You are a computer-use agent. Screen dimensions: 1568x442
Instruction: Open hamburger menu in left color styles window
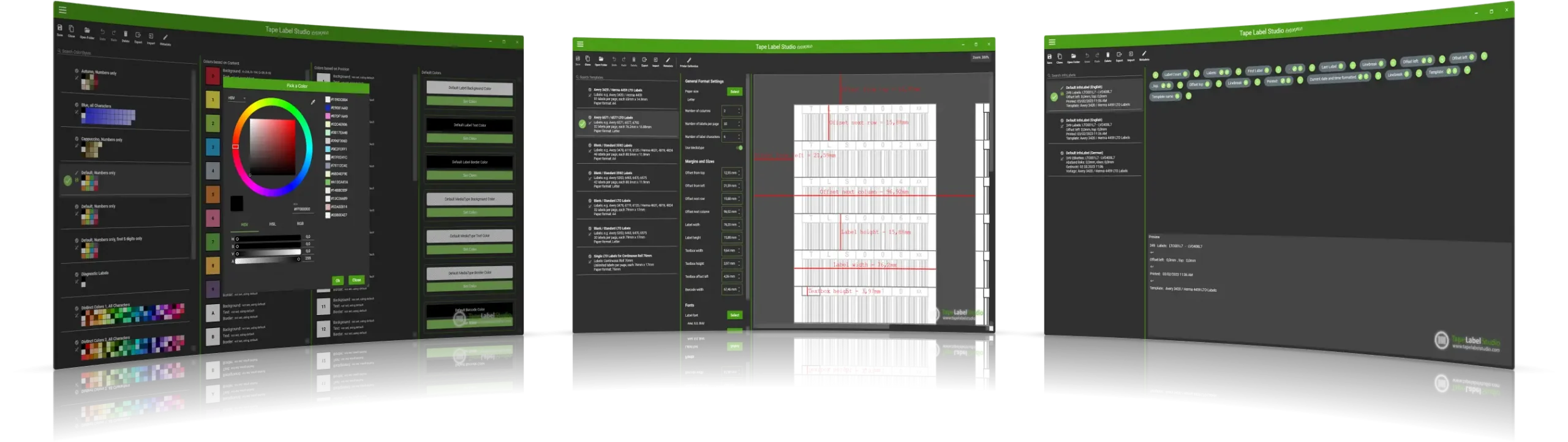tap(62, 10)
